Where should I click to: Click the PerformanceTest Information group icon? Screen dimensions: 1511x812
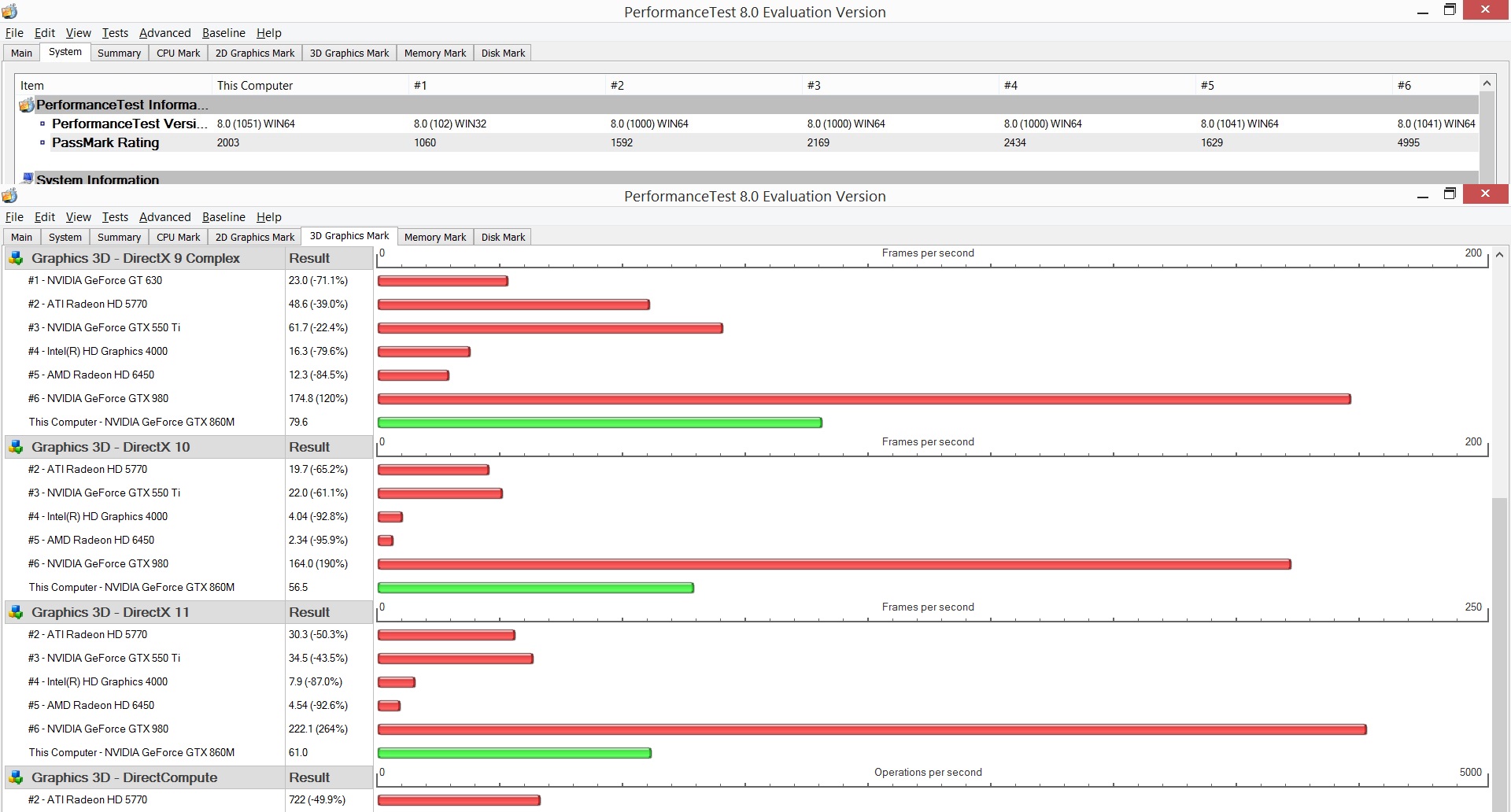tap(26, 105)
